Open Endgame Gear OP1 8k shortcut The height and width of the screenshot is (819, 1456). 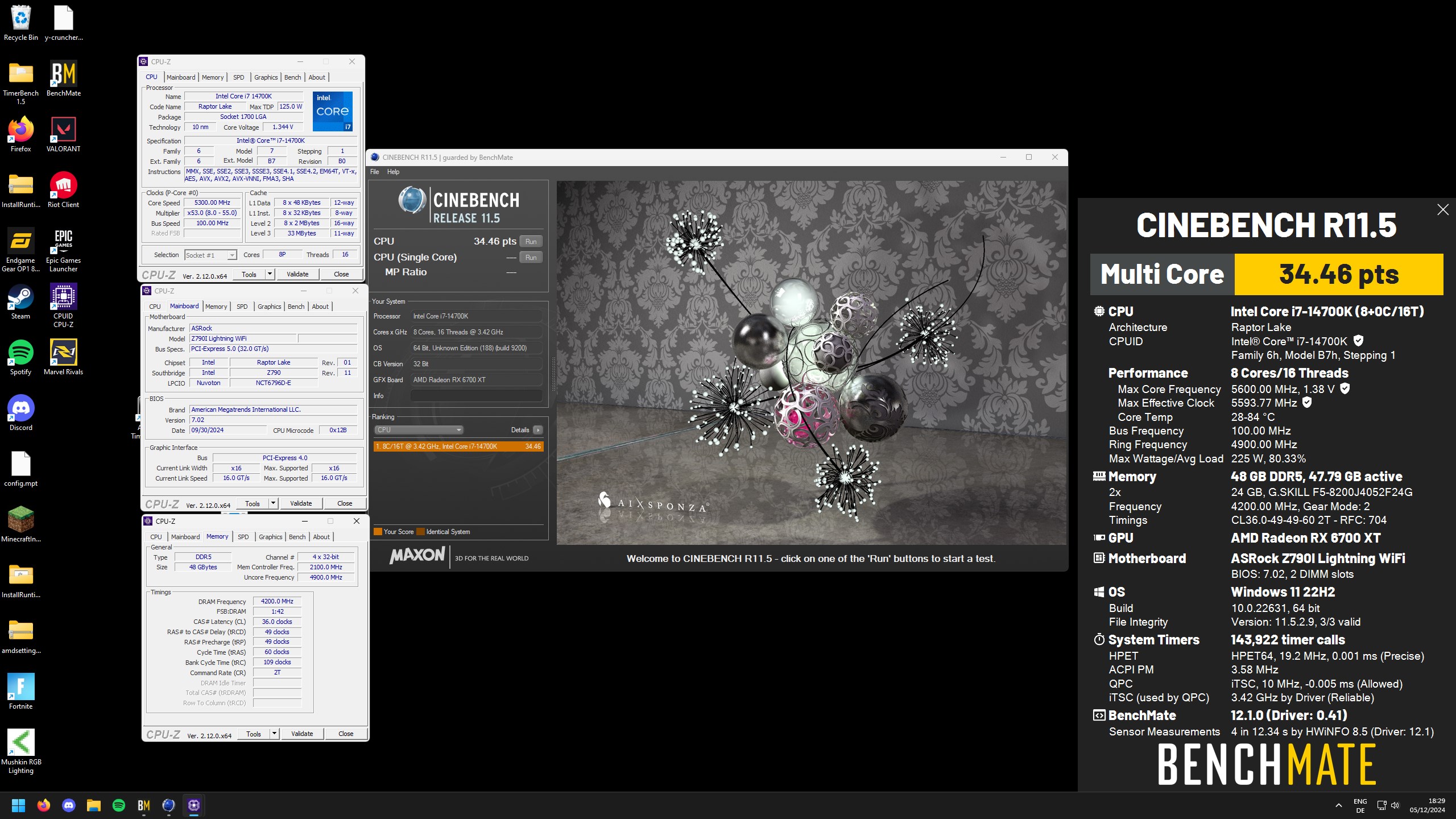(x=21, y=250)
